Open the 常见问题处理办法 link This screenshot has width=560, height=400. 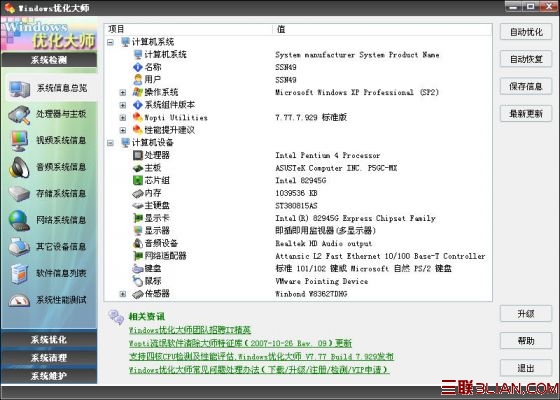click(x=259, y=370)
